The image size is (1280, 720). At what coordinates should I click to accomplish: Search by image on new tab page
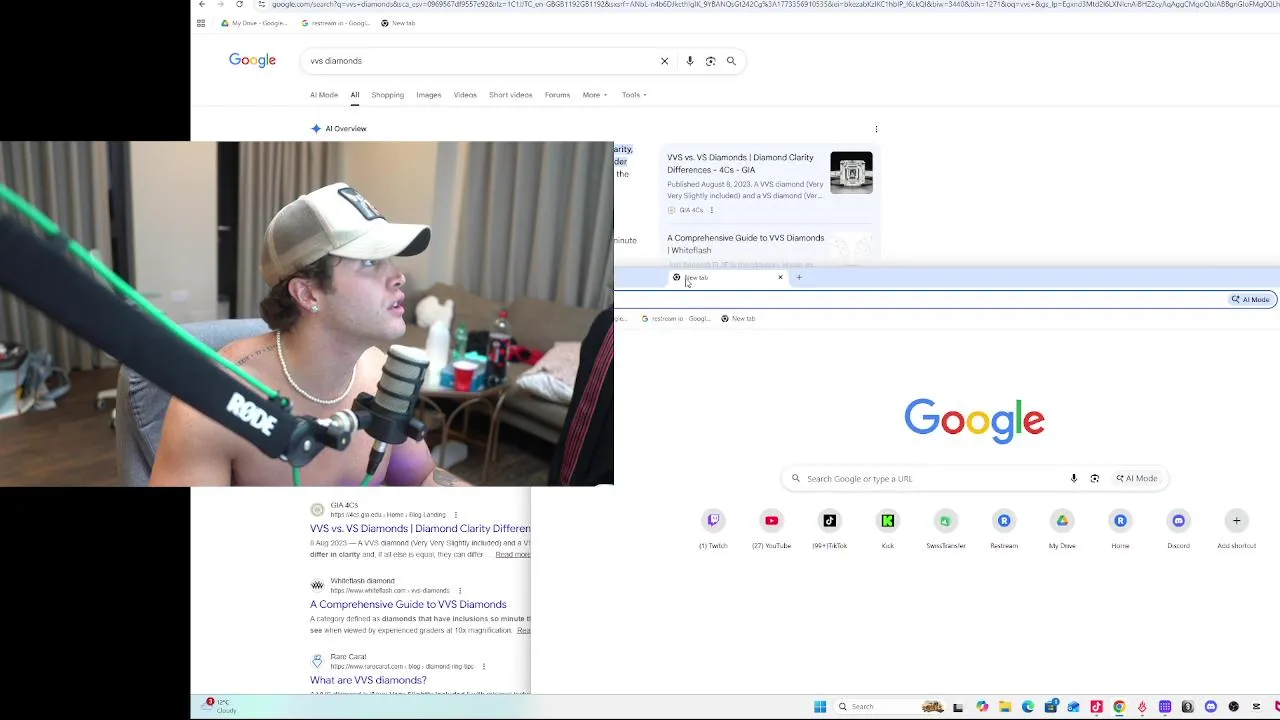click(1094, 478)
